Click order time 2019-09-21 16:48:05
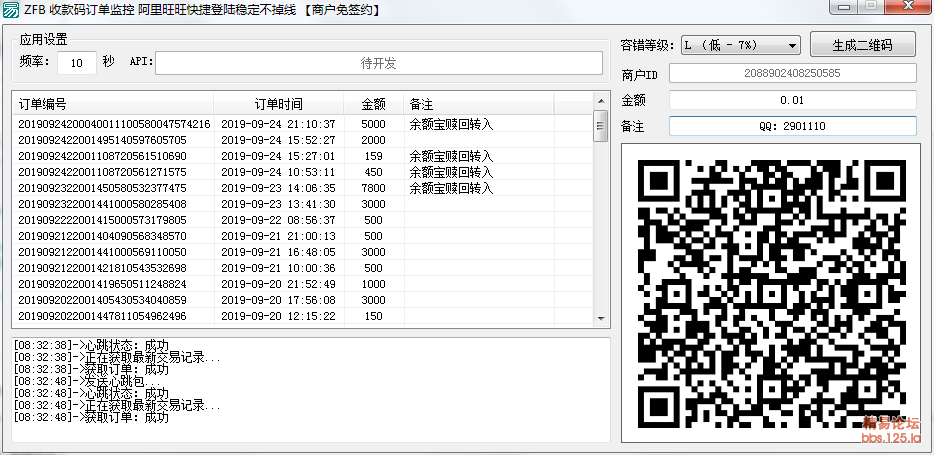 (278, 253)
